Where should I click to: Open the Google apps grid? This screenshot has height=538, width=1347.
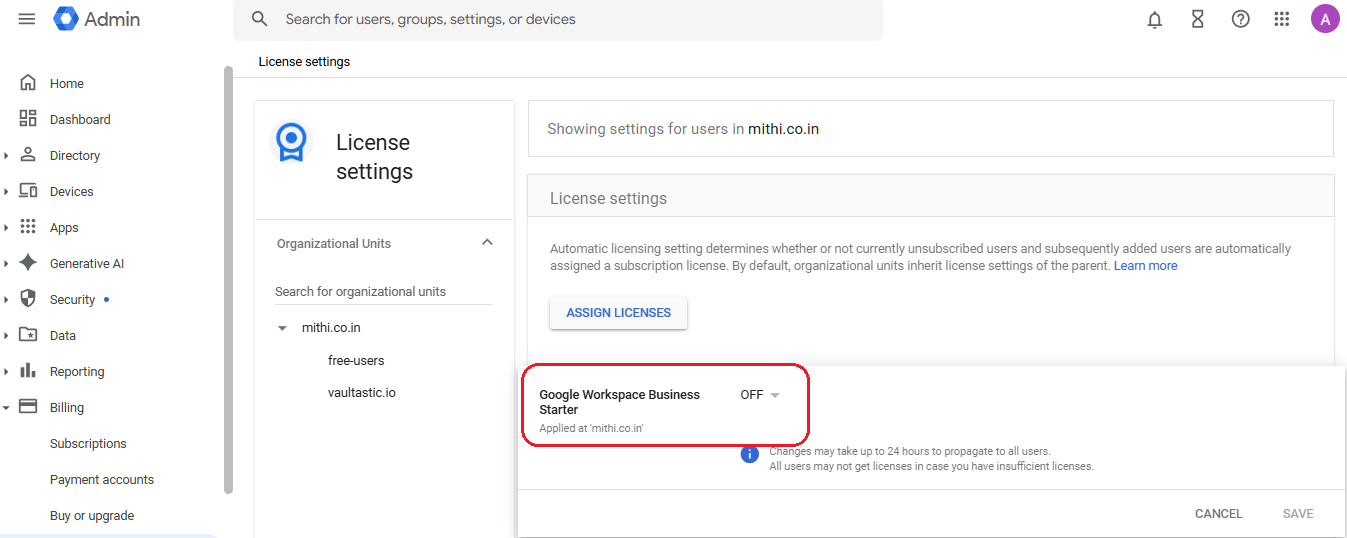(1282, 19)
